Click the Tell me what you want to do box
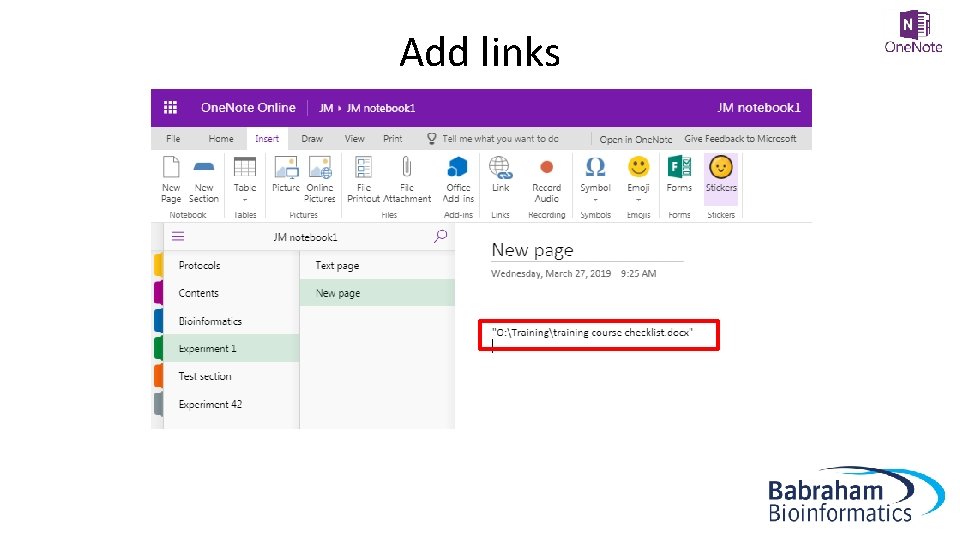Screen dimensions: 960x540 point(493,139)
